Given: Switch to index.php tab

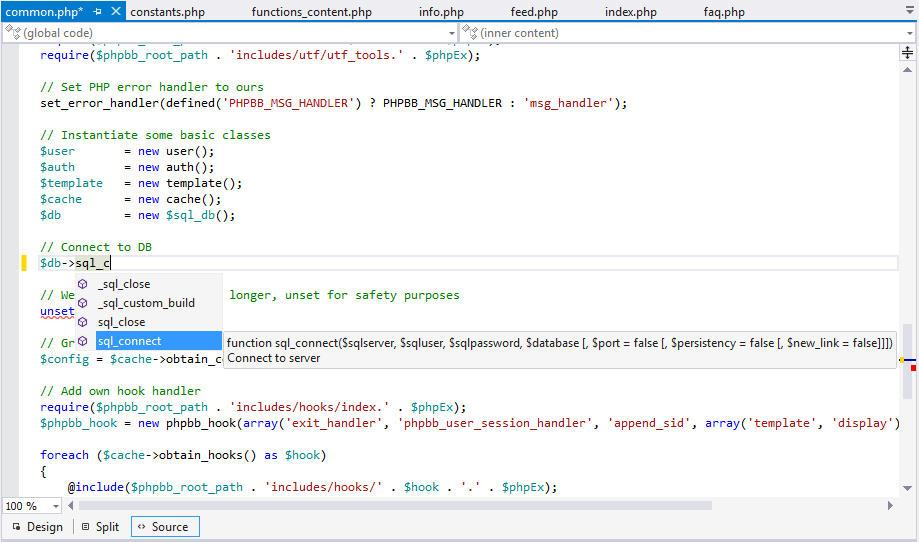Looking at the screenshot, I should [x=631, y=12].
